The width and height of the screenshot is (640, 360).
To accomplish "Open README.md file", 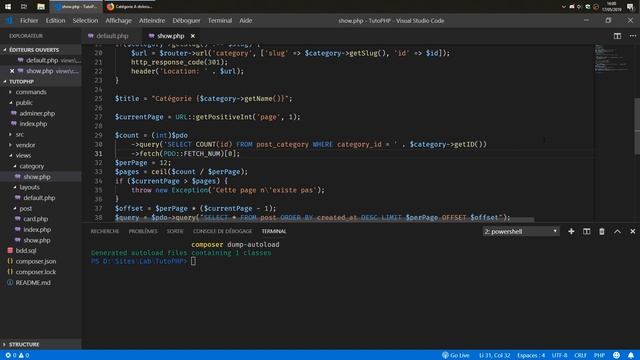I will pos(33,282).
